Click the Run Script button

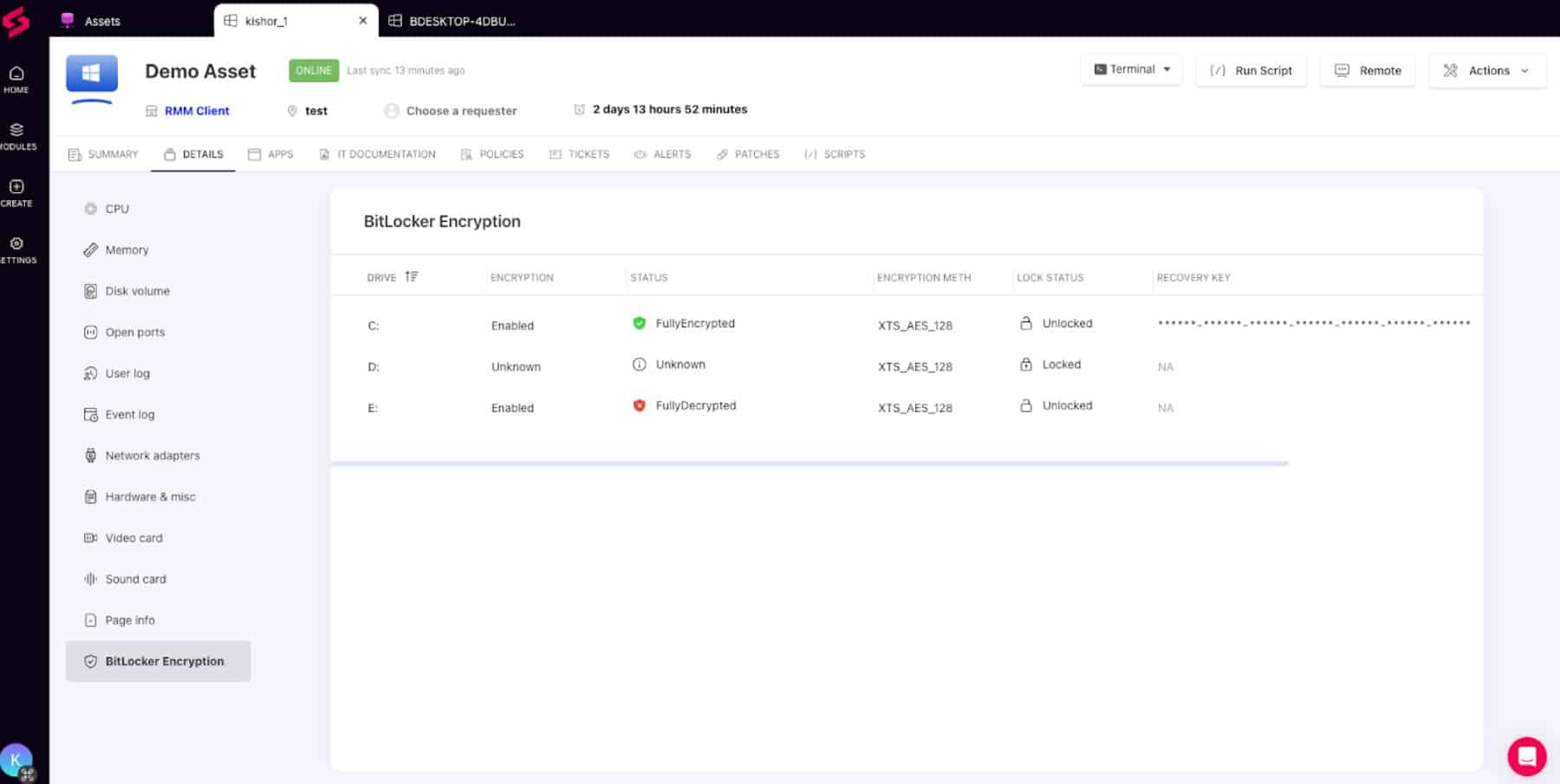(x=1251, y=71)
